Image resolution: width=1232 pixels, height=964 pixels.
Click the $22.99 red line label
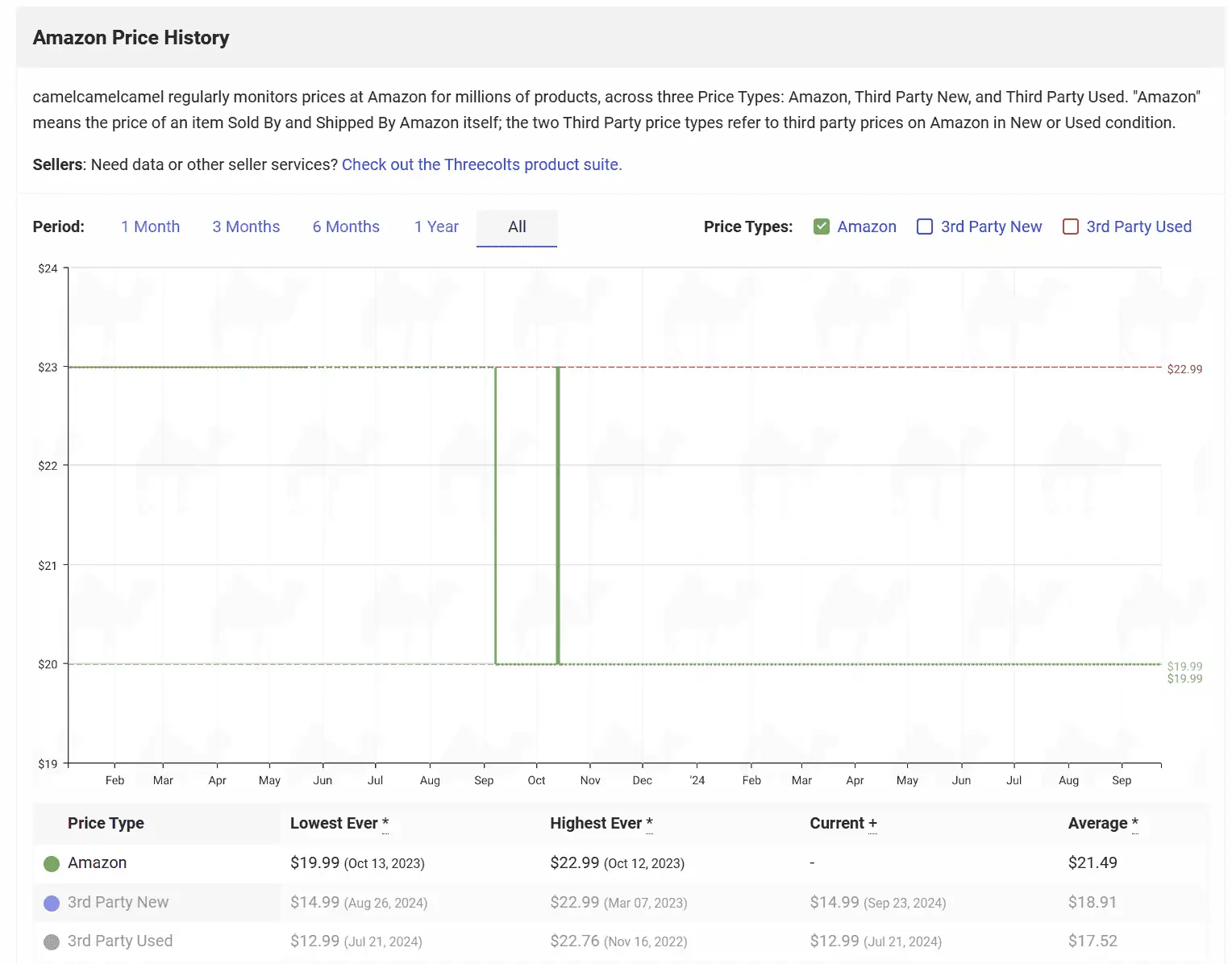click(1184, 369)
